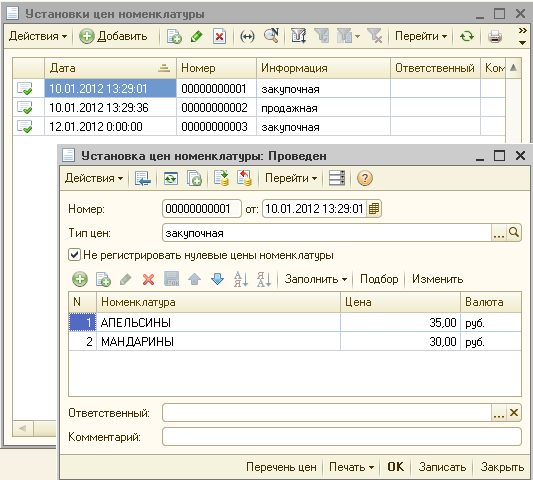
Task: Click the Подбор button
Action: (x=379, y=279)
